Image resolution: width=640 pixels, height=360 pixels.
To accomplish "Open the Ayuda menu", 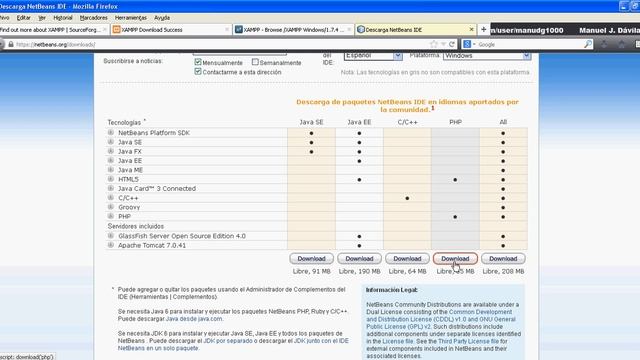I will 162,18.
